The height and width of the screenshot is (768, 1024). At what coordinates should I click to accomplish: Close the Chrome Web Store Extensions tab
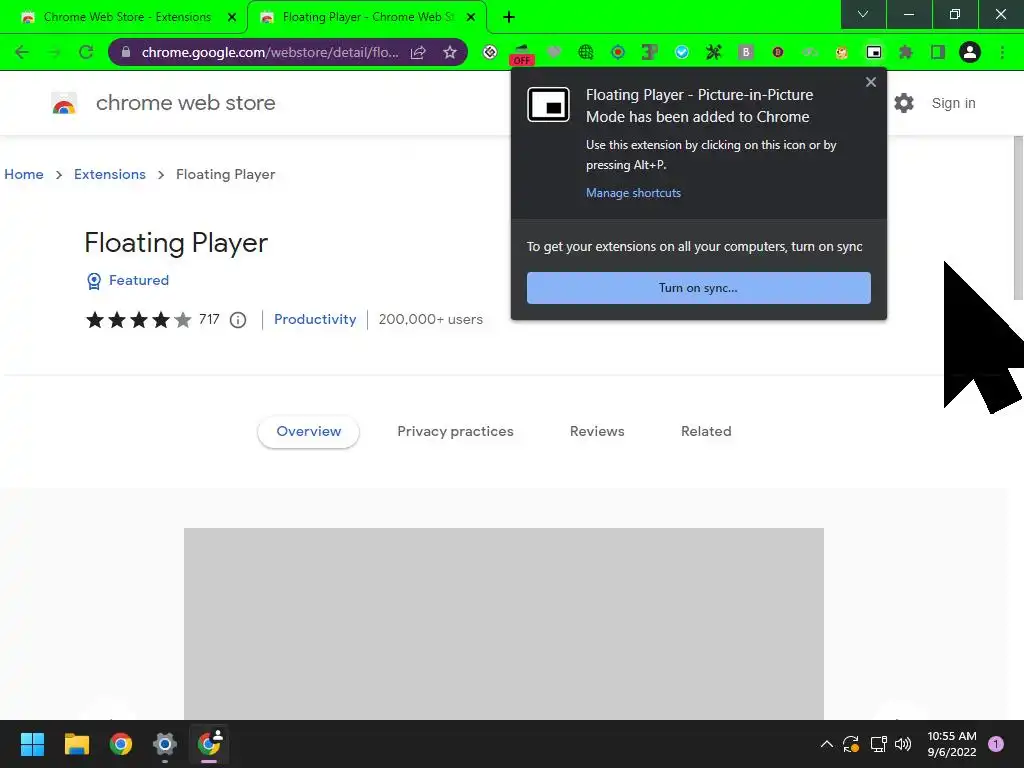(x=232, y=18)
